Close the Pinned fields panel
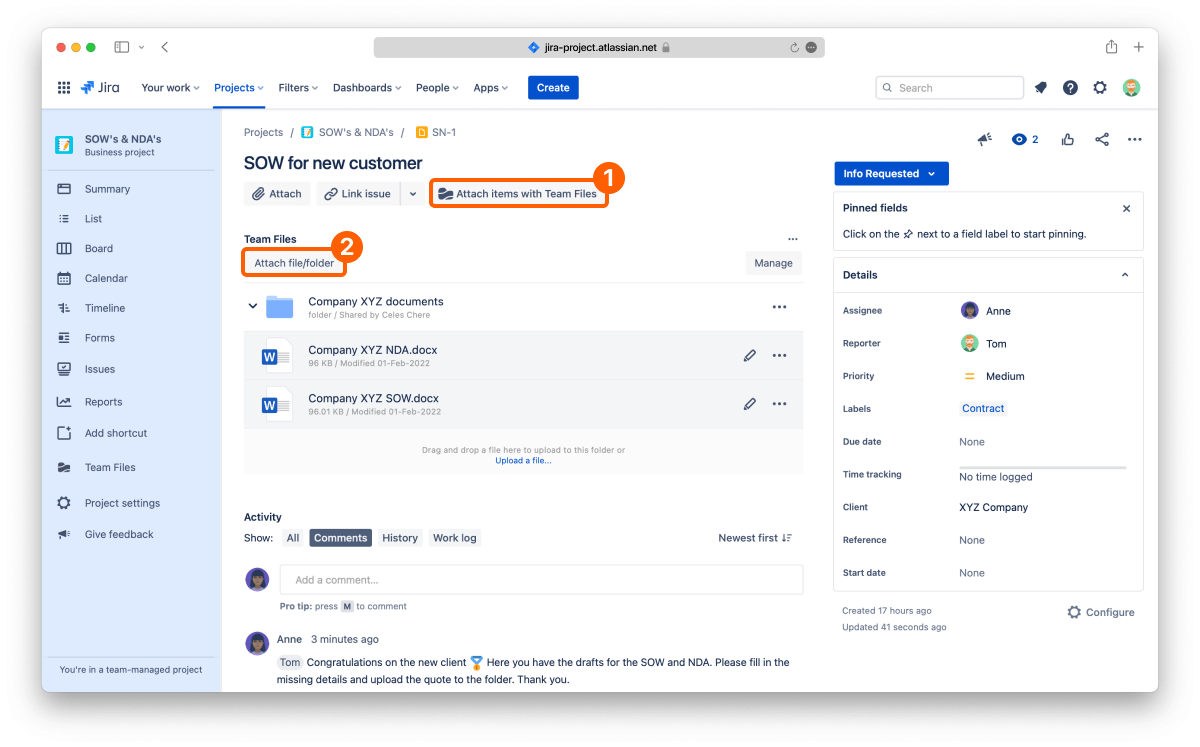 click(x=1127, y=209)
